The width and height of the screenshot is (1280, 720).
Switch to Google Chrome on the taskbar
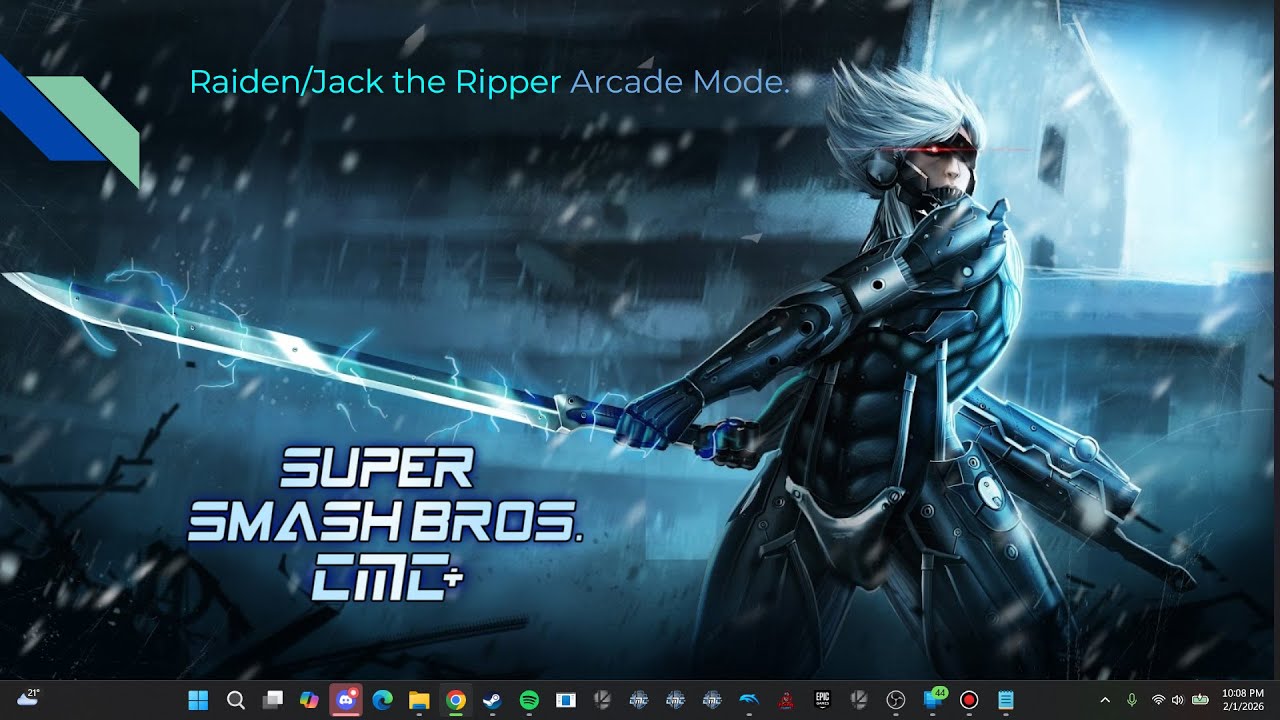456,700
